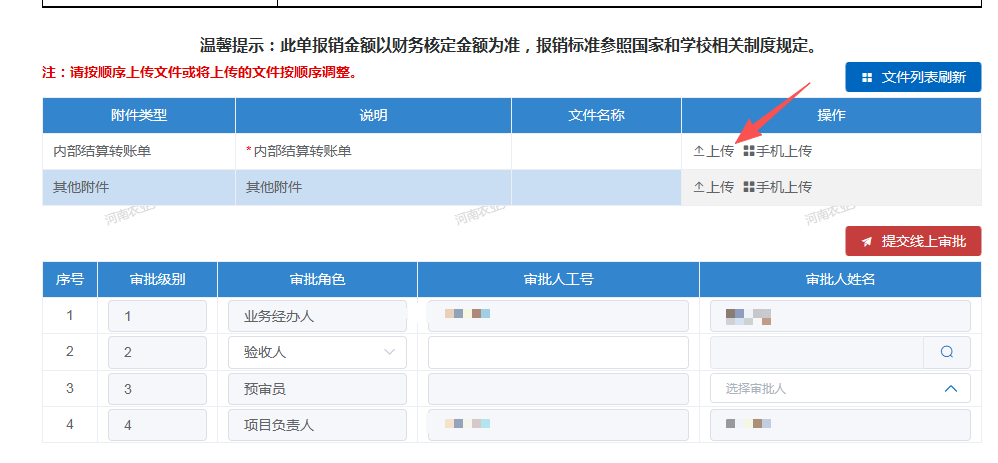This screenshot has width=998, height=463.
Task: Choose 手机上传 in 其他附件 row
Action: pos(778,187)
